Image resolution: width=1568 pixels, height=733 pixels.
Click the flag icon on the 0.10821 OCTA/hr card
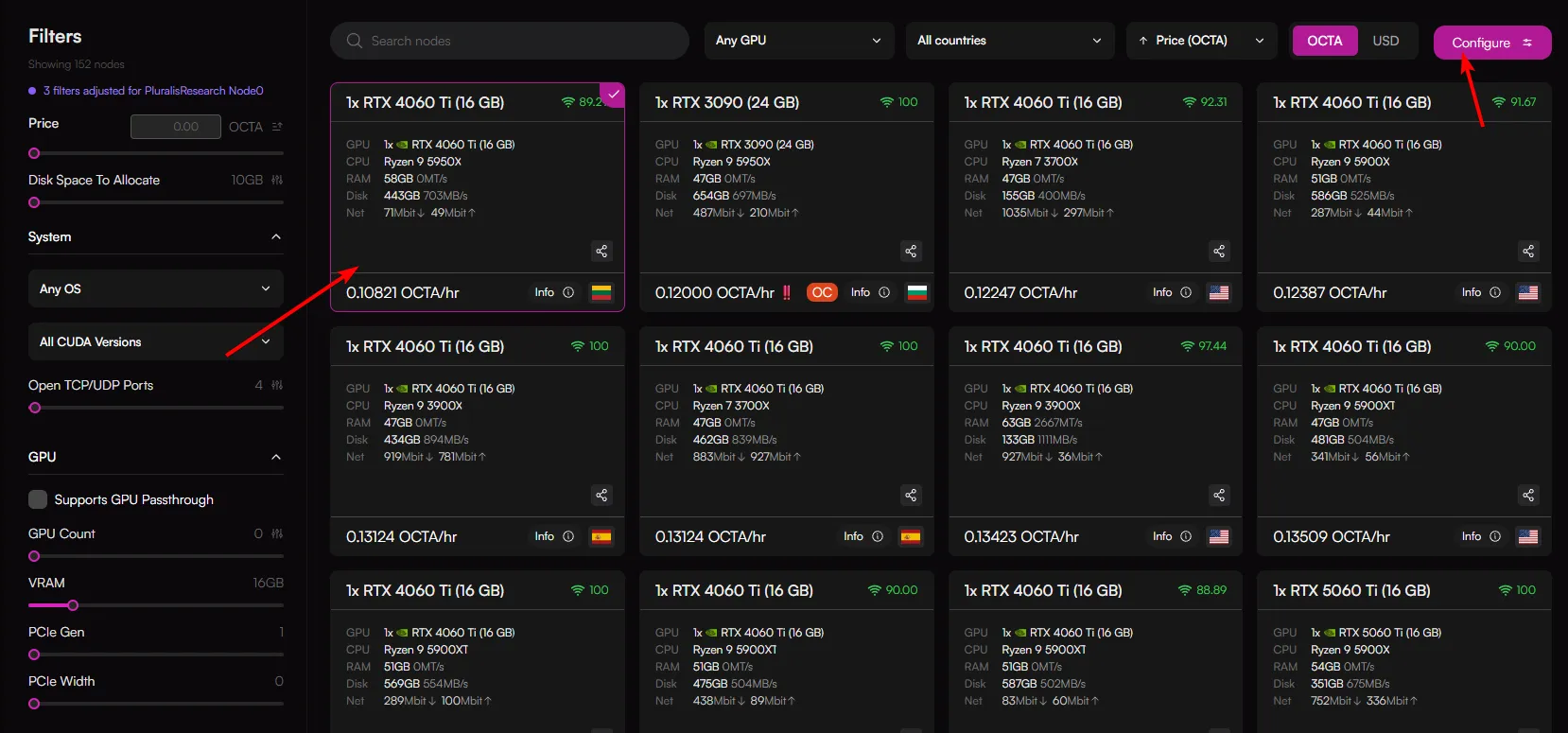(x=601, y=292)
